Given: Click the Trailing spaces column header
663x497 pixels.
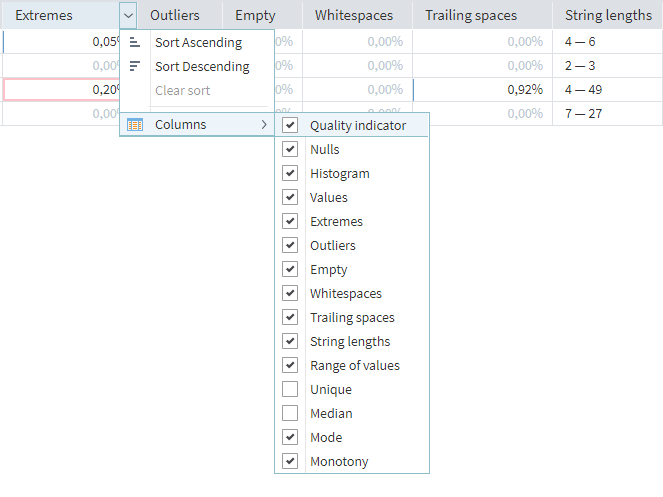Looking at the screenshot, I should (482, 16).
